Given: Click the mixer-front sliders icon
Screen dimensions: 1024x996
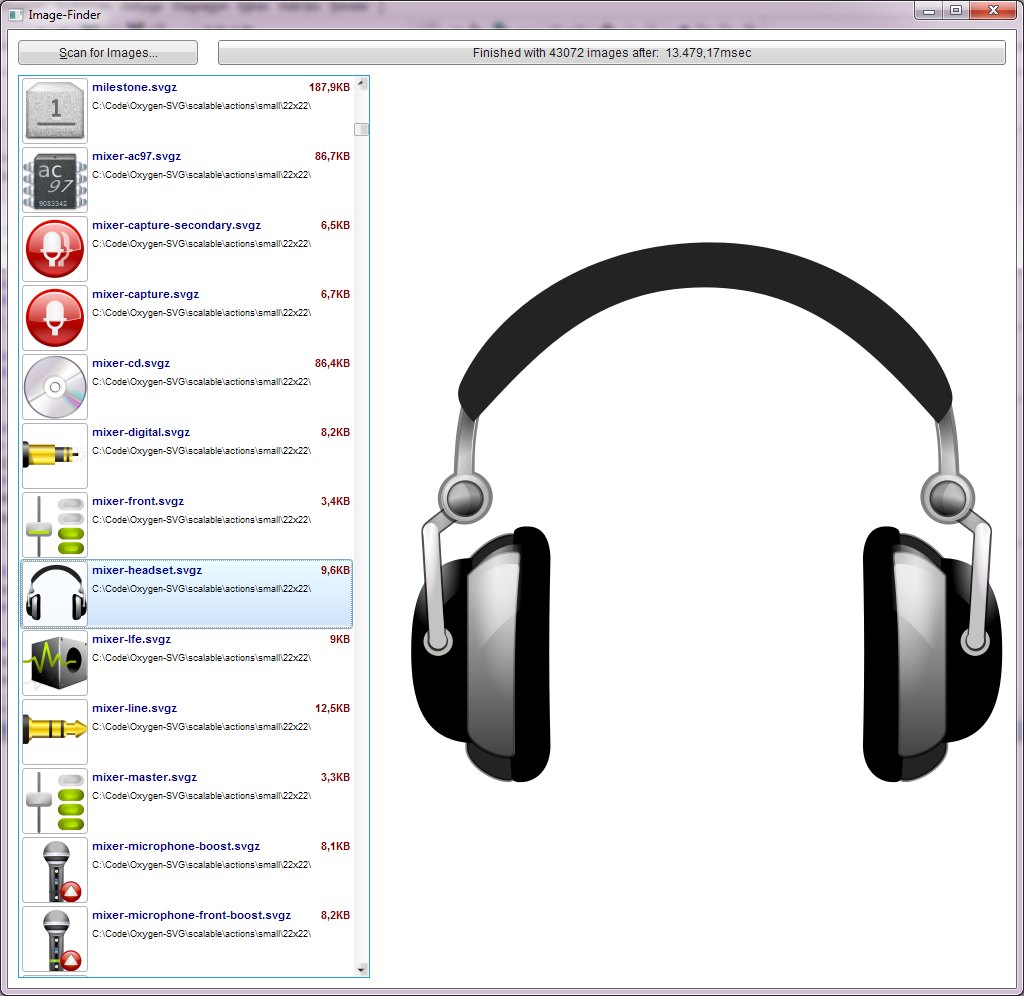Looking at the screenshot, I should (54, 524).
